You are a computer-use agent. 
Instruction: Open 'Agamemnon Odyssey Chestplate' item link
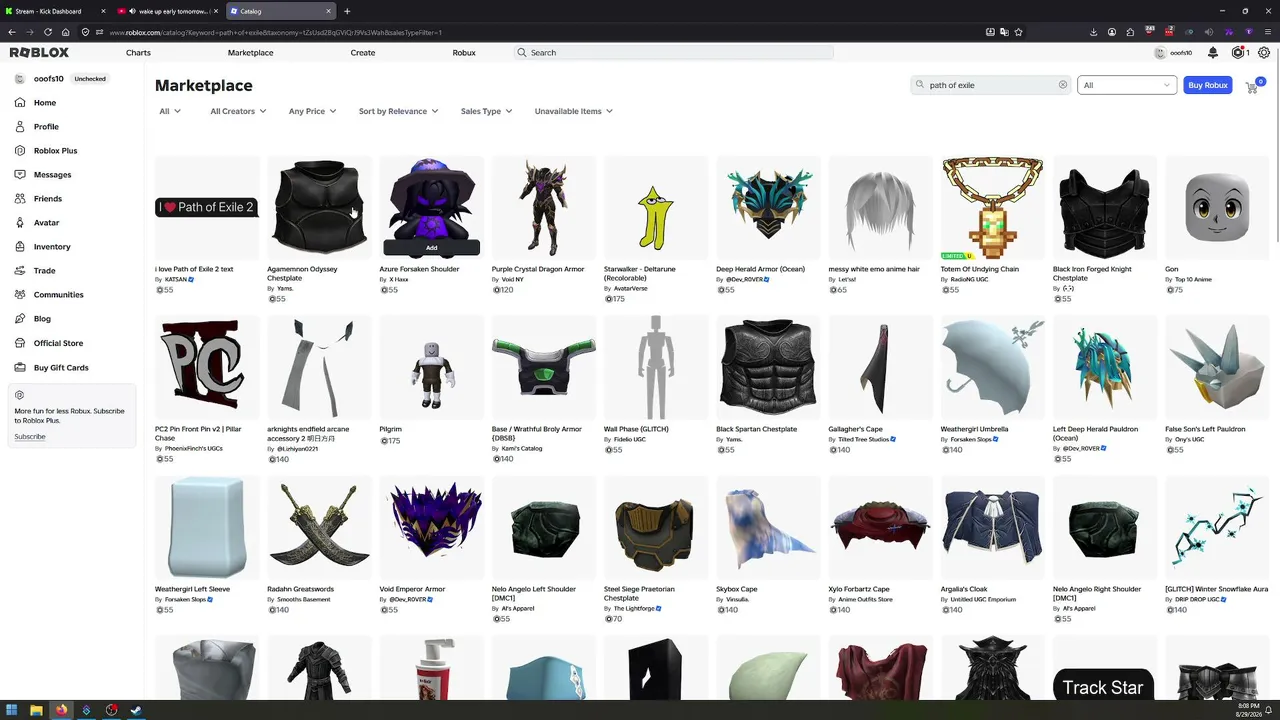coord(302,273)
